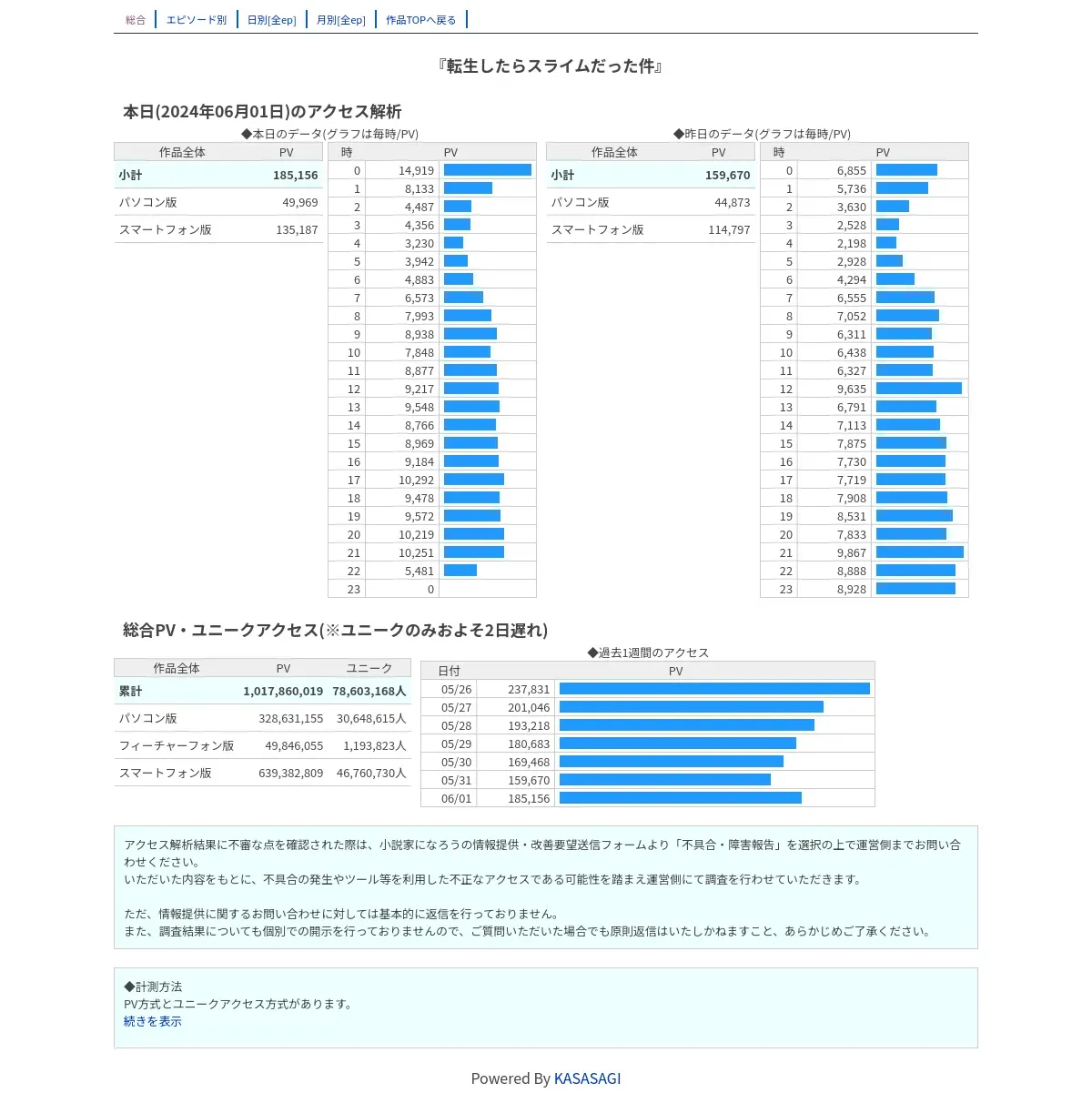
Task: Click today's hour 13 value 9,548
Action: [420, 407]
